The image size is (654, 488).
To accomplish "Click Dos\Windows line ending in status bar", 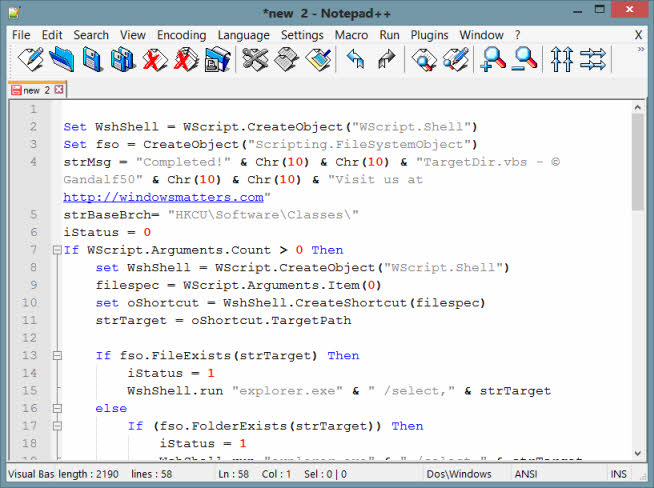I will [x=459, y=474].
